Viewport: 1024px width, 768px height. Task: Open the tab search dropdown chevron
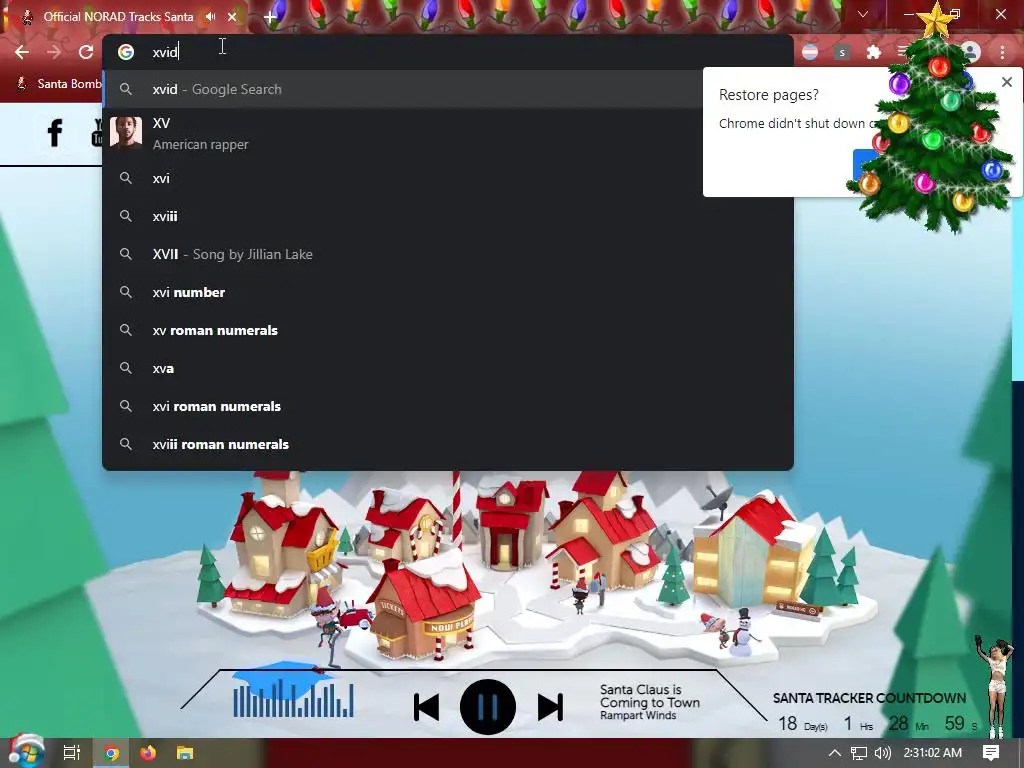863,14
